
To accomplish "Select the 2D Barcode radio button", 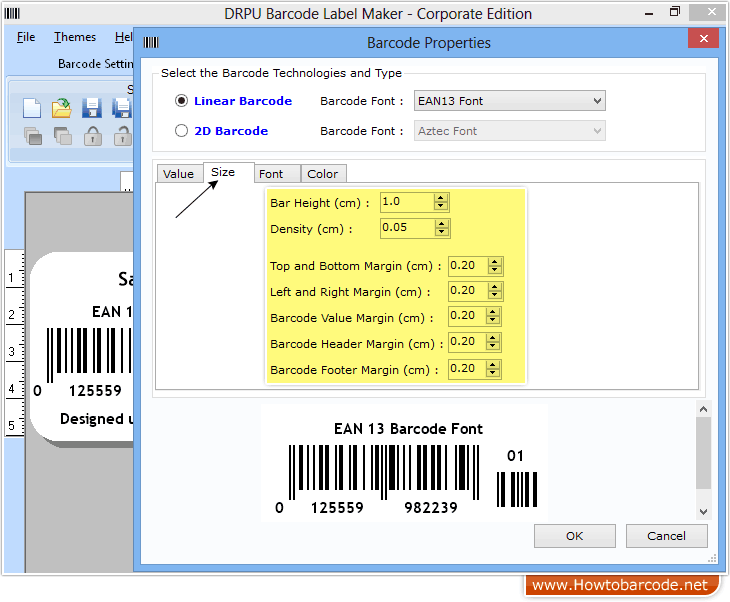I will pyautogui.click(x=182, y=131).
